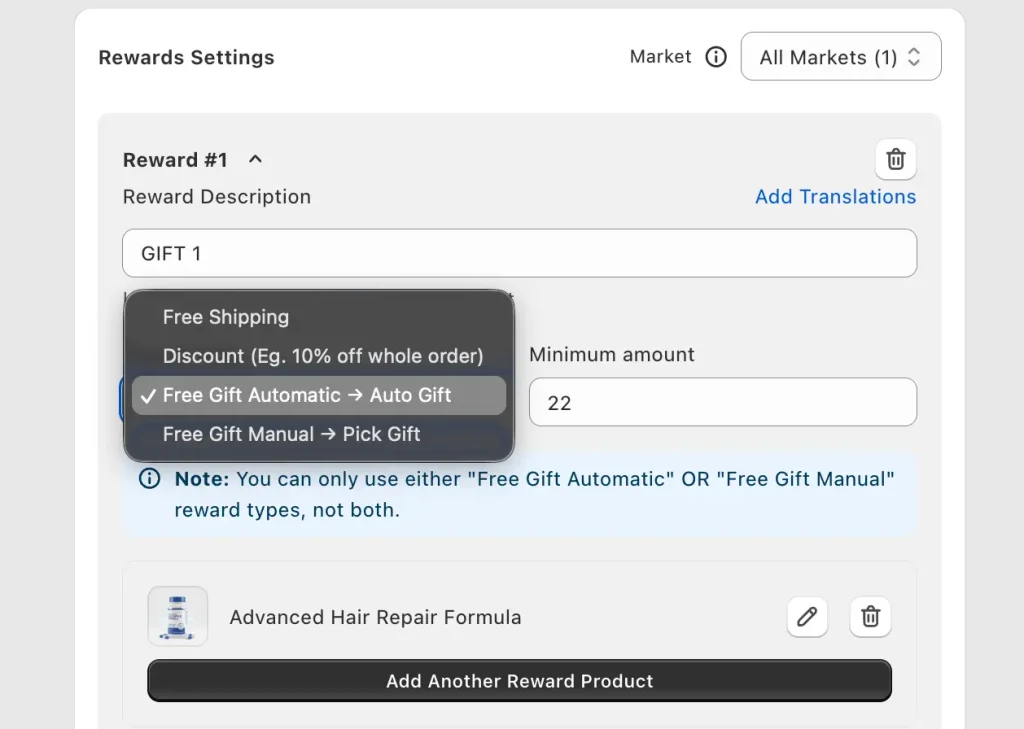
Task: Open the Add Translations link
Action: coord(835,196)
